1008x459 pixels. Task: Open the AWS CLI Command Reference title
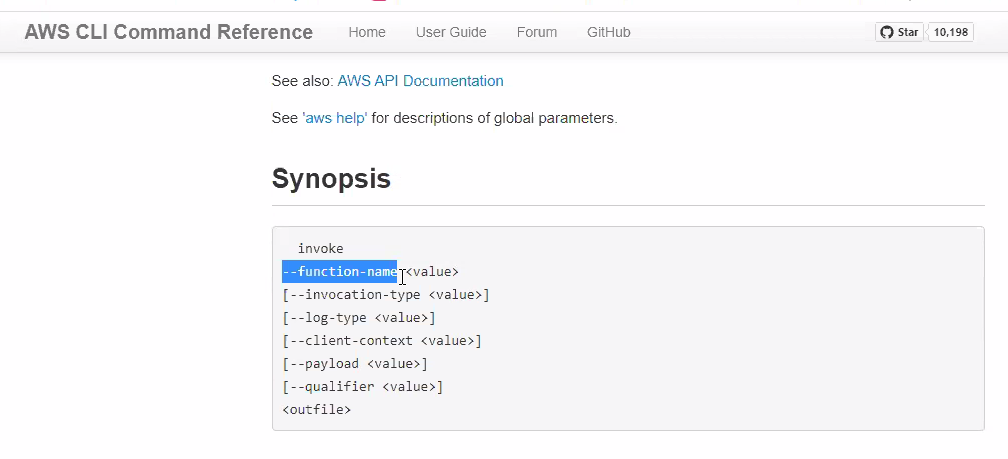(x=168, y=32)
